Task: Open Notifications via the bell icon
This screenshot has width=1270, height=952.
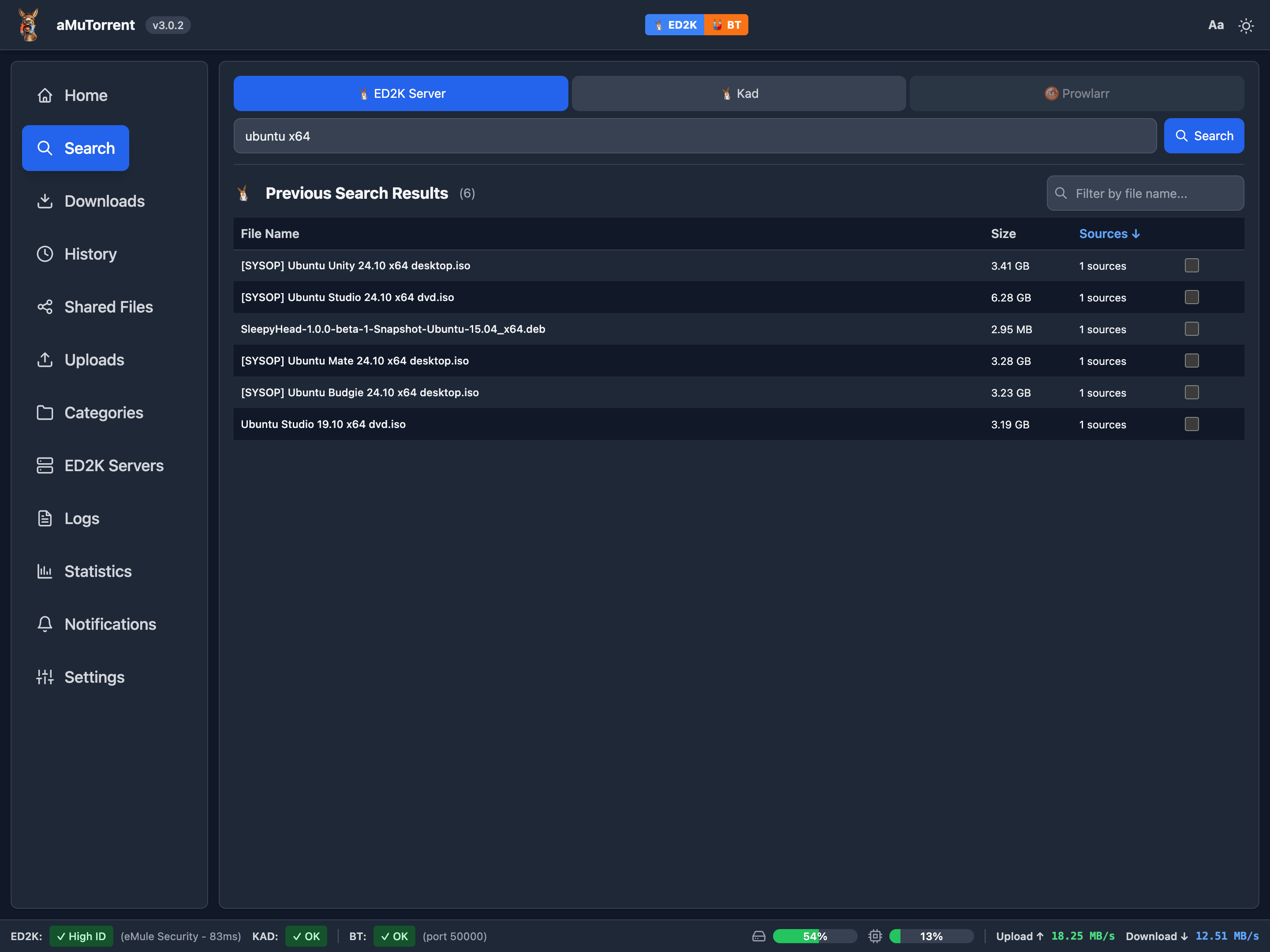Action: [x=45, y=624]
